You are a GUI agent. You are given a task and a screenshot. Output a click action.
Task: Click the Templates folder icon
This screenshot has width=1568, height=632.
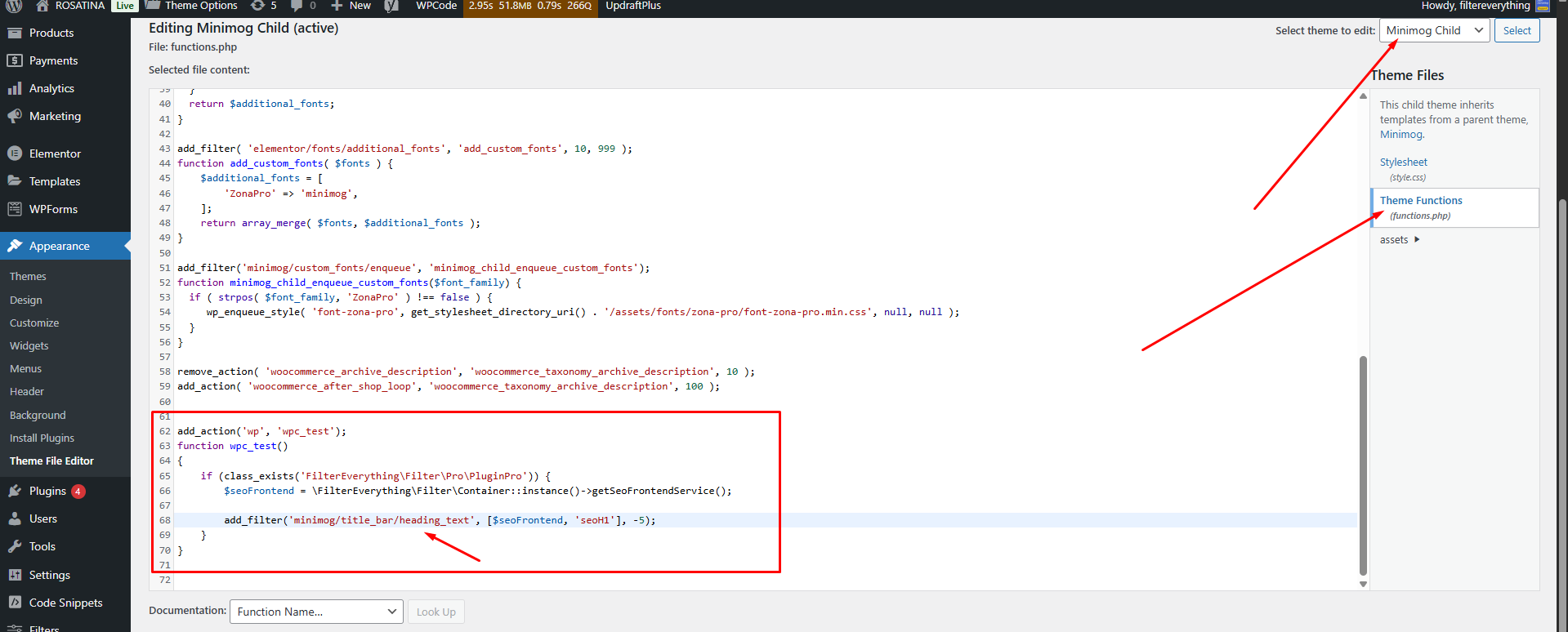(x=15, y=181)
